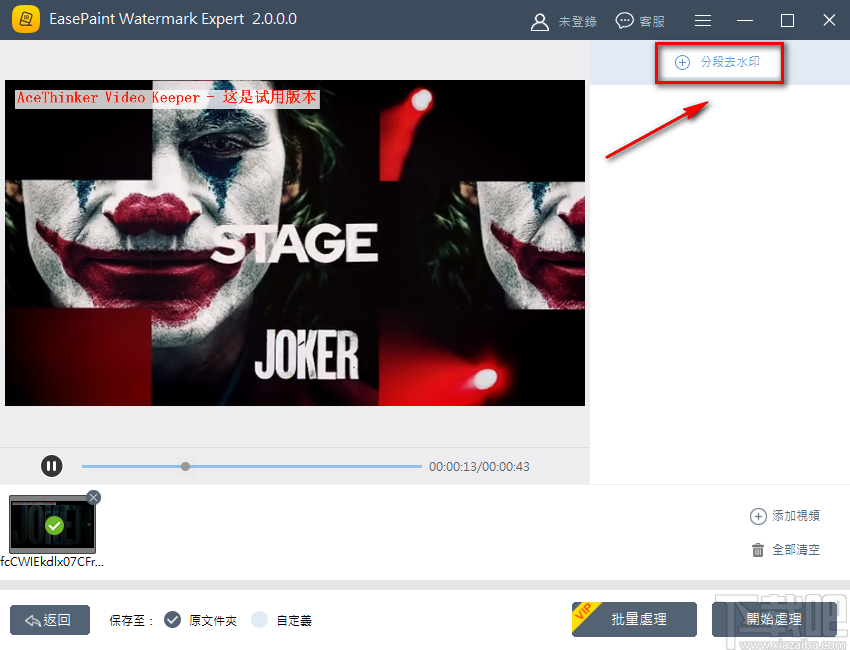Click file name fcCWIEkdlx07CFr...

tap(52, 562)
